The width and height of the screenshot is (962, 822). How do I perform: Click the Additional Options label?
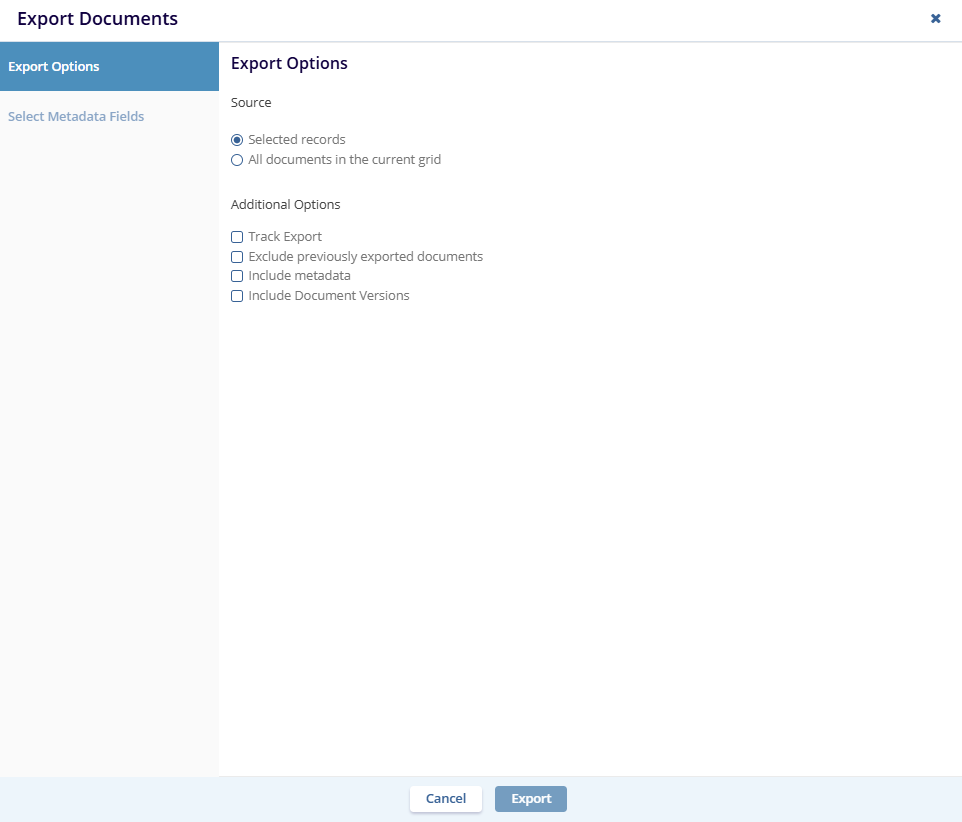[285, 204]
